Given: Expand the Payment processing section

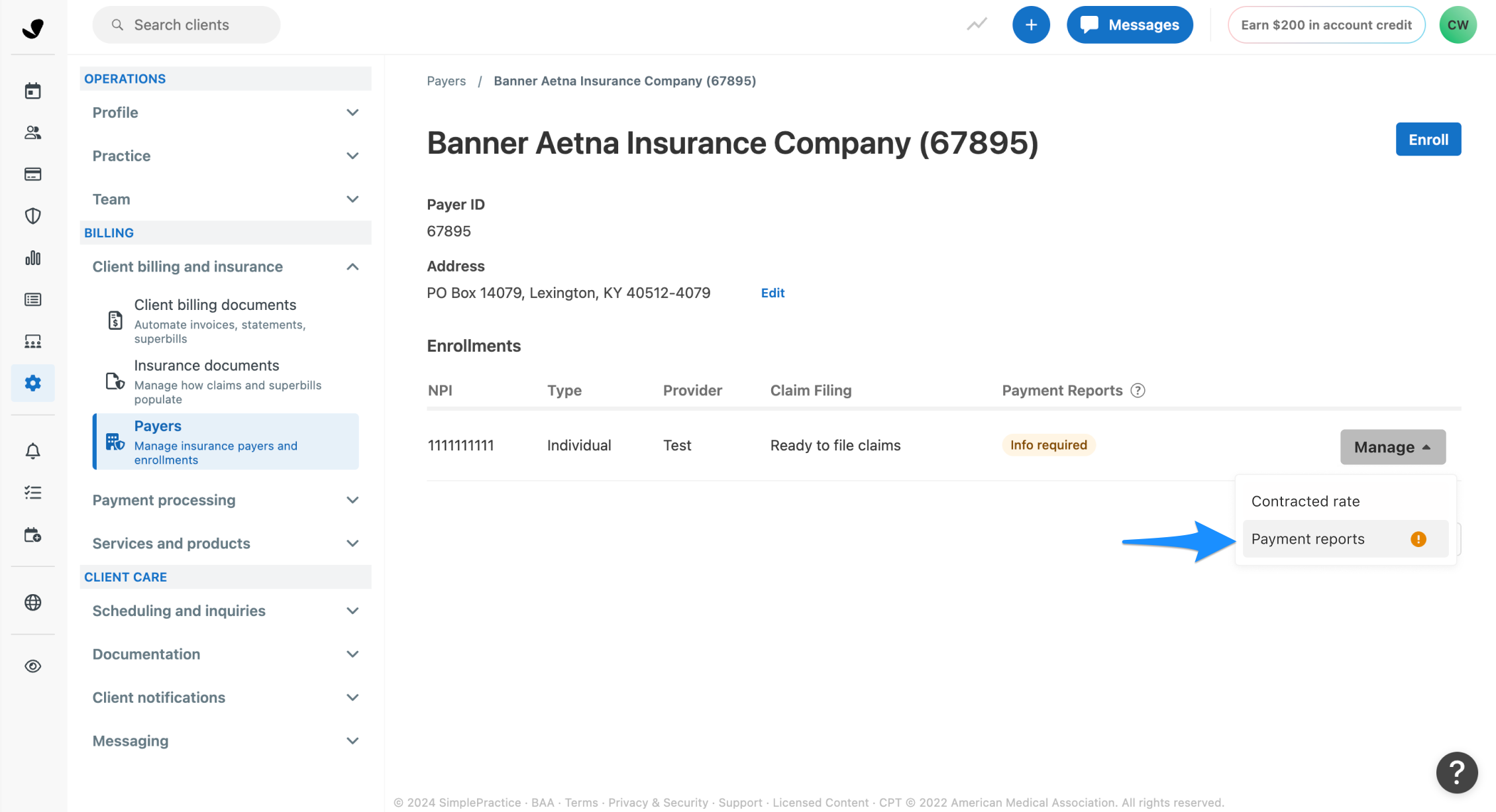Looking at the screenshot, I should tap(225, 500).
